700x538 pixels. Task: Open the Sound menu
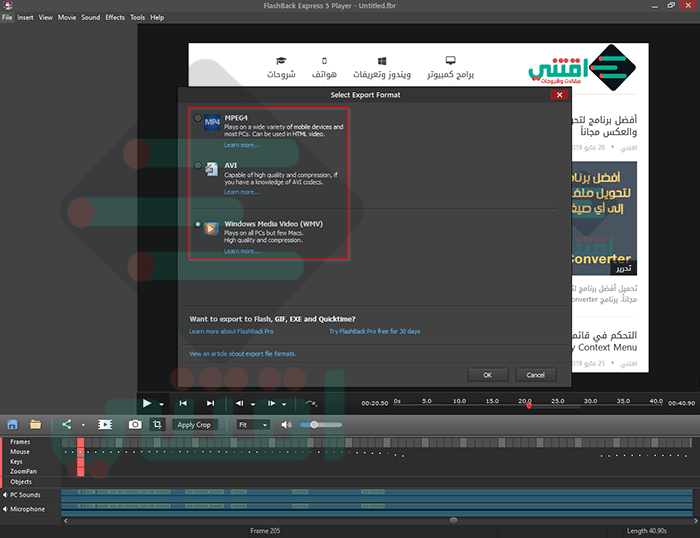[91, 17]
